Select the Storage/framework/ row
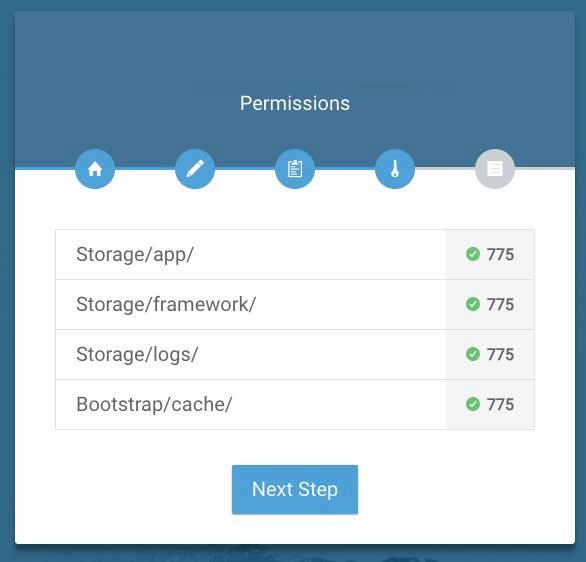Image resolution: width=586 pixels, height=562 pixels. [x=295, y=305]
